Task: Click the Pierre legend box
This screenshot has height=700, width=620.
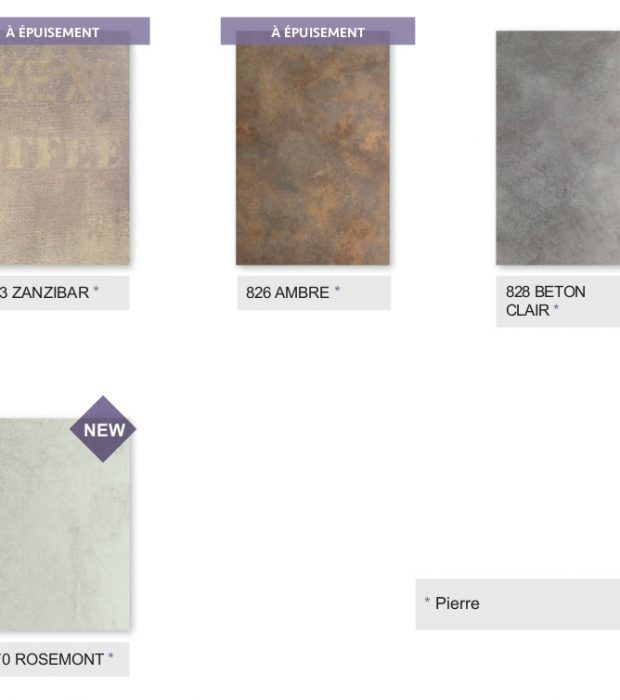Action: coord(518,604)
